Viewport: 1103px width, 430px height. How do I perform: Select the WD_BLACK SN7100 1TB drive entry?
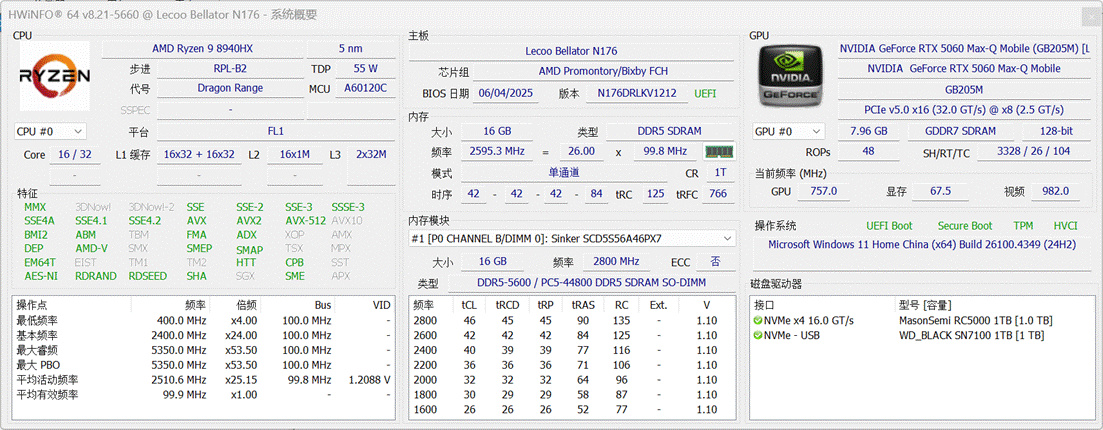coord(971,336)
